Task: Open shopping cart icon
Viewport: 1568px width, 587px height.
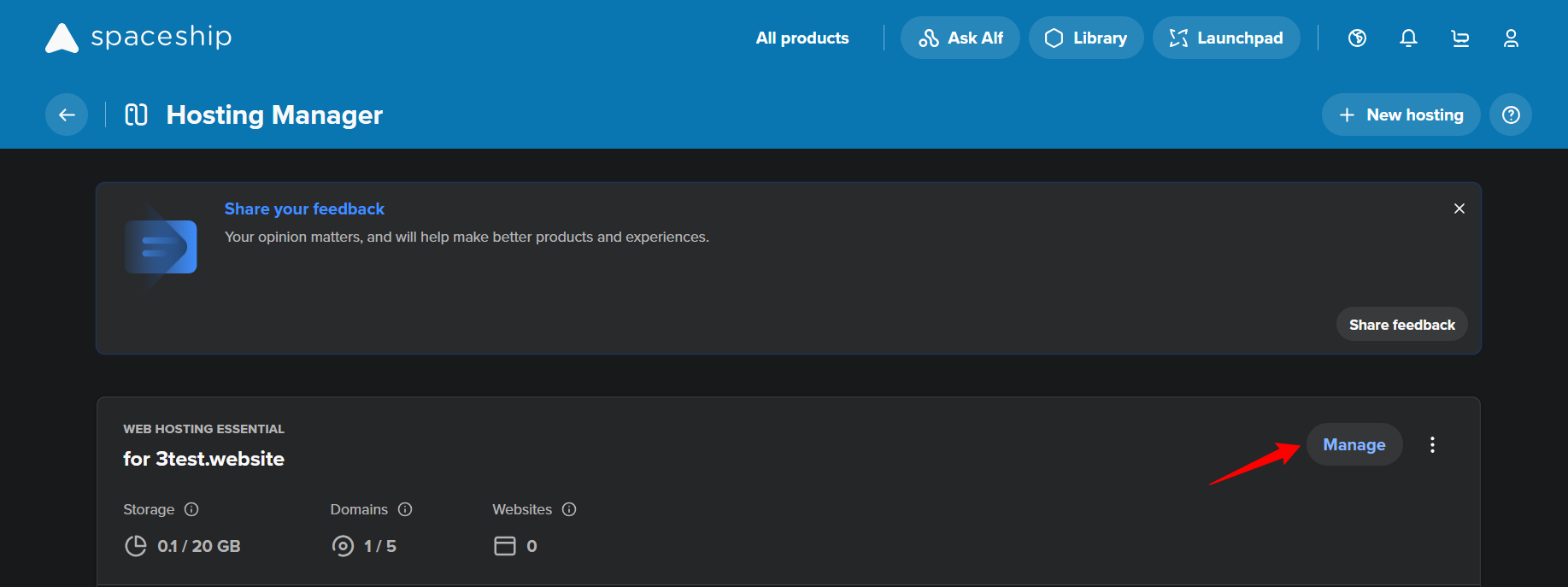Action: coord(1459,38)
